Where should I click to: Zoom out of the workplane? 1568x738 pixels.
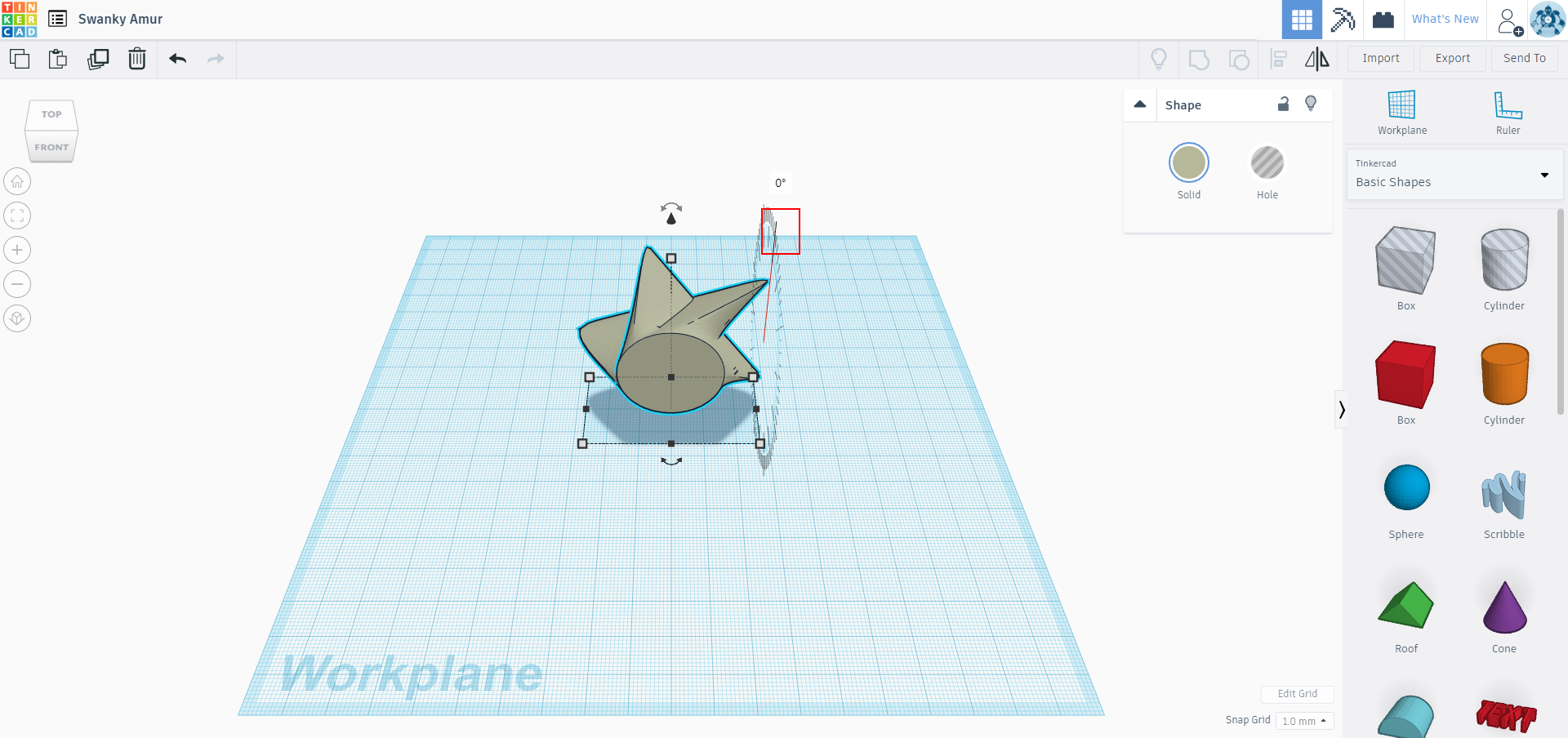tap(17, 284)
